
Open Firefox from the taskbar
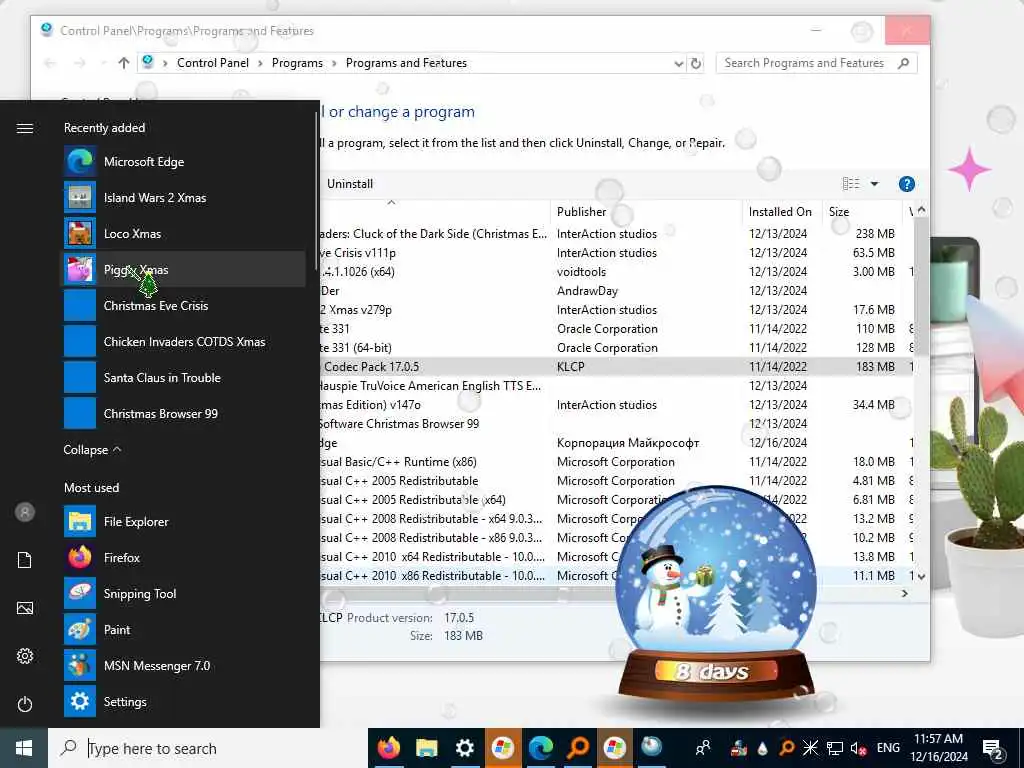[388, 748]
